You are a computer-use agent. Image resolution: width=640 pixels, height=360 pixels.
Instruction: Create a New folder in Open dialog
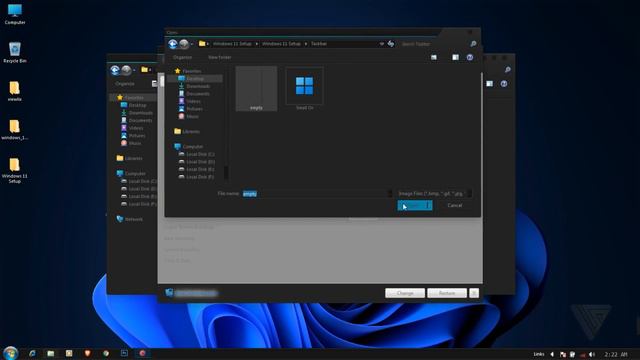(x=220, y=58)
